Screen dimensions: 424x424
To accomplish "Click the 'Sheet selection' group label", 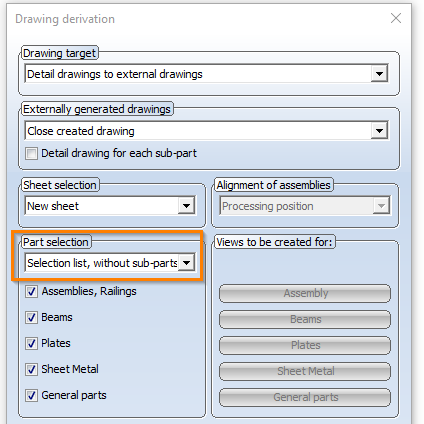I will pos(60,185).
